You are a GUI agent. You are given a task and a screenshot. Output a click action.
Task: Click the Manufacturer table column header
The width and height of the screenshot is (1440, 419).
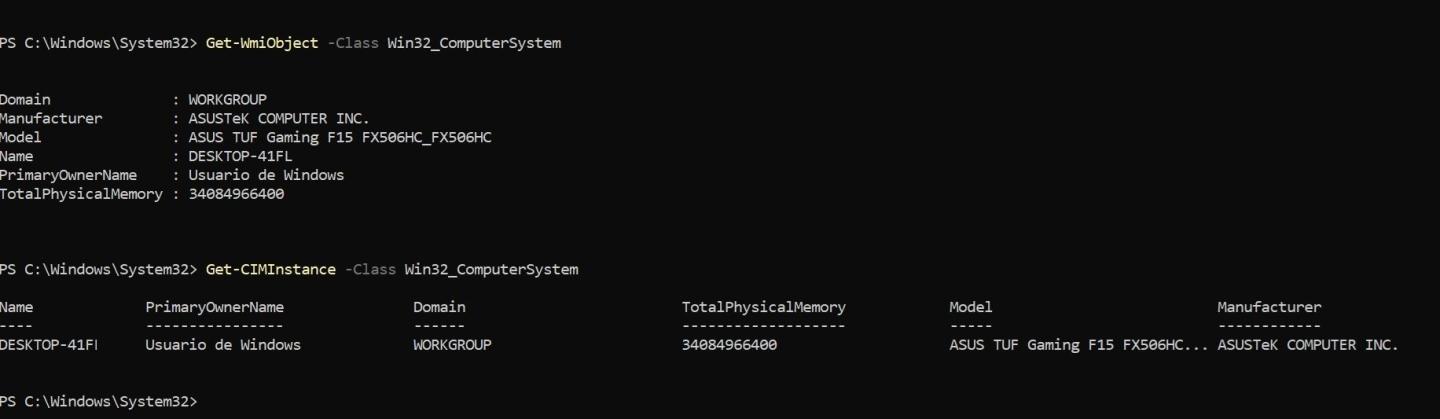[1269, 307]
